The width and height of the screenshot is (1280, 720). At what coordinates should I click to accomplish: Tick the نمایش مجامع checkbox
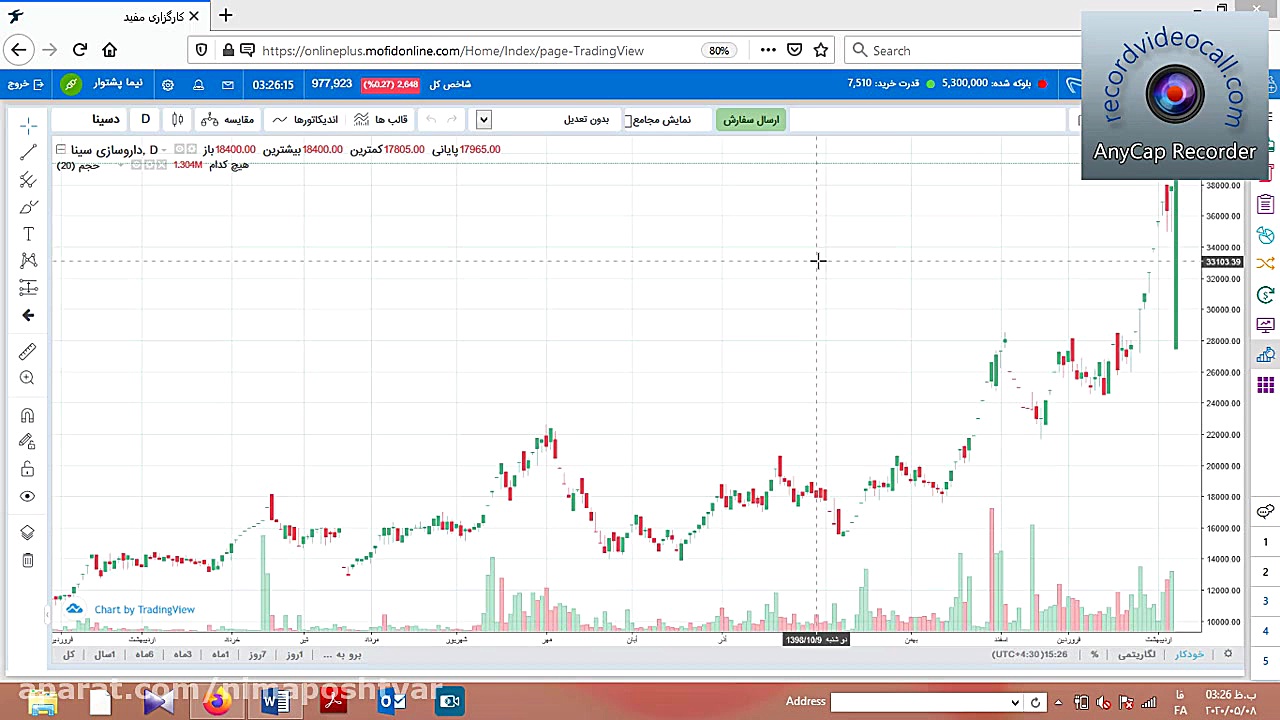coord(628,120)
